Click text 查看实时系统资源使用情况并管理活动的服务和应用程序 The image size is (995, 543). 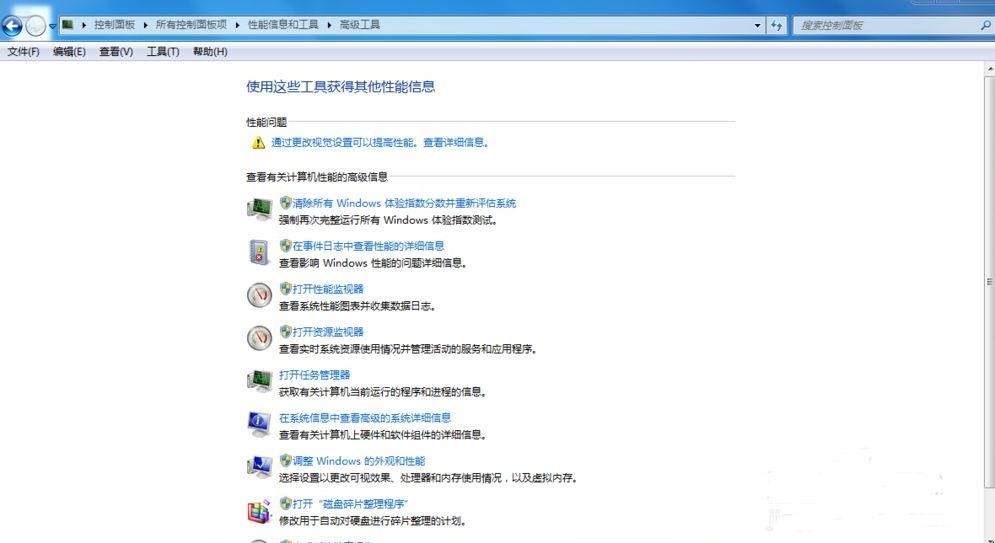tap(408, 350)
